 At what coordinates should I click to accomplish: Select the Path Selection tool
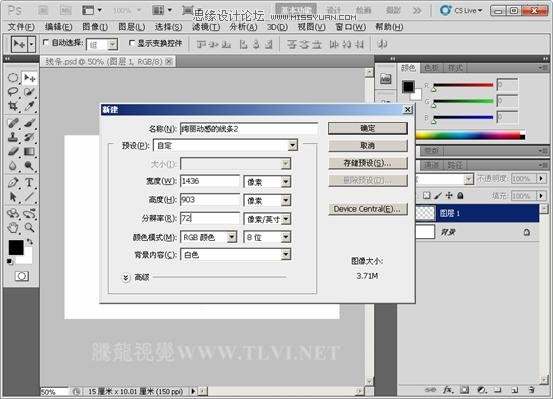tap(13, 197)
